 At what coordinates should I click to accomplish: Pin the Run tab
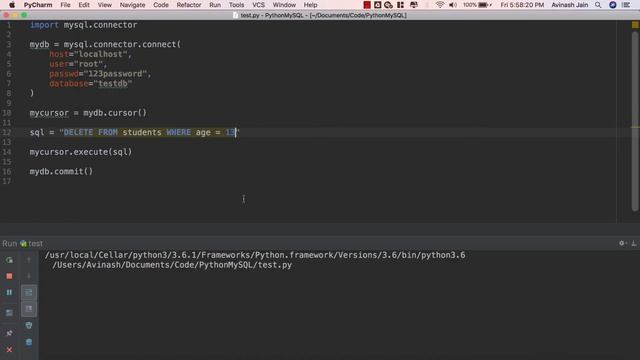(9, 333)
